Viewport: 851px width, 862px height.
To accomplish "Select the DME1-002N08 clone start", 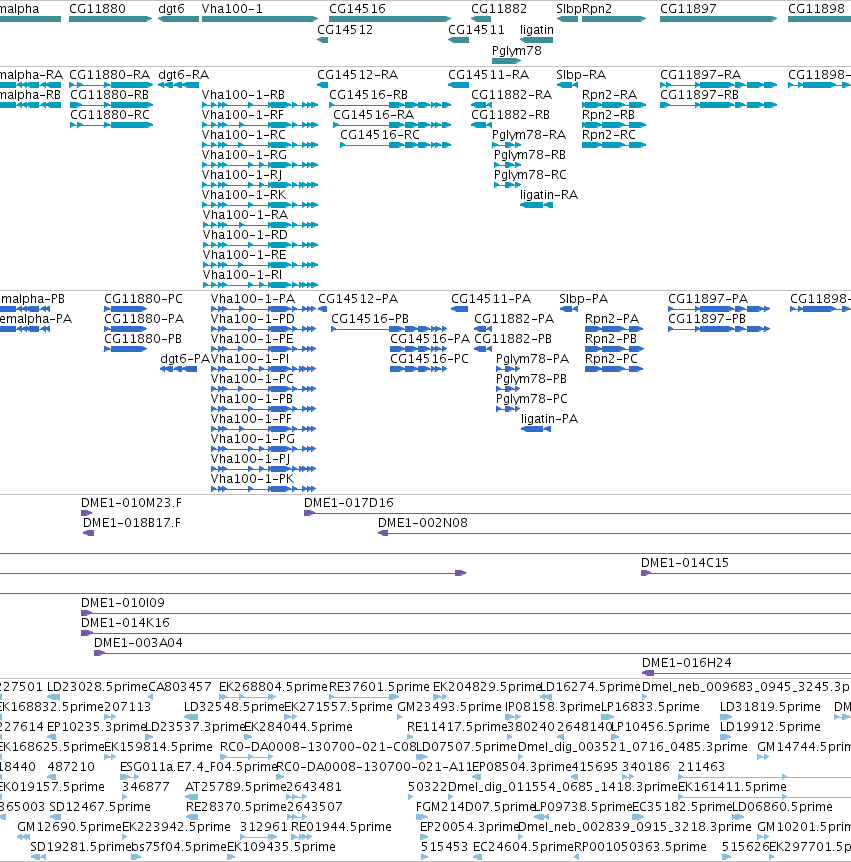I will pos(383,533).
